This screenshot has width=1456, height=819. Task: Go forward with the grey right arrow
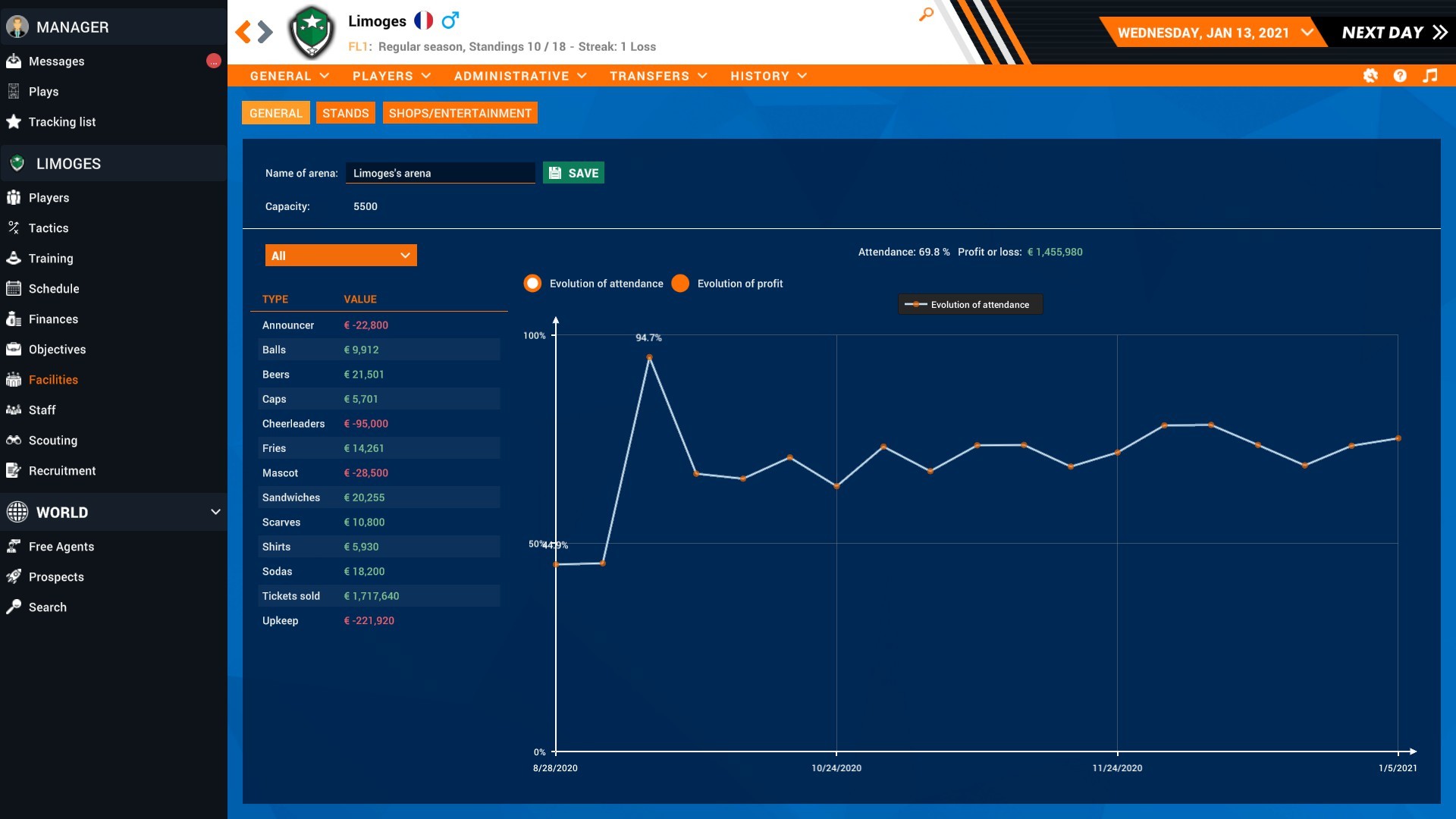265,32
